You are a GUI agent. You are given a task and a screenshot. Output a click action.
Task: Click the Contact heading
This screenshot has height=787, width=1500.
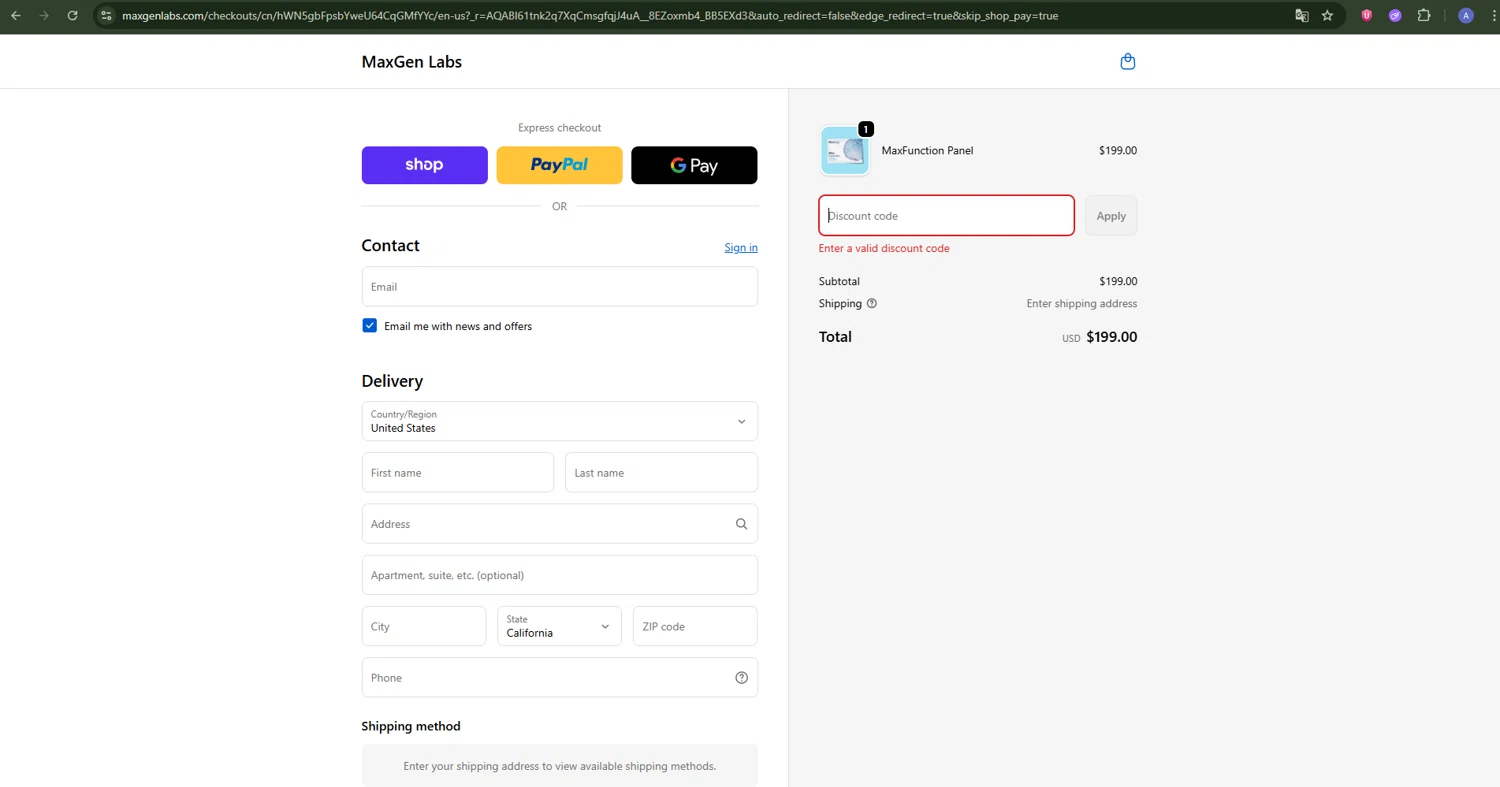(x=390, y=246)
